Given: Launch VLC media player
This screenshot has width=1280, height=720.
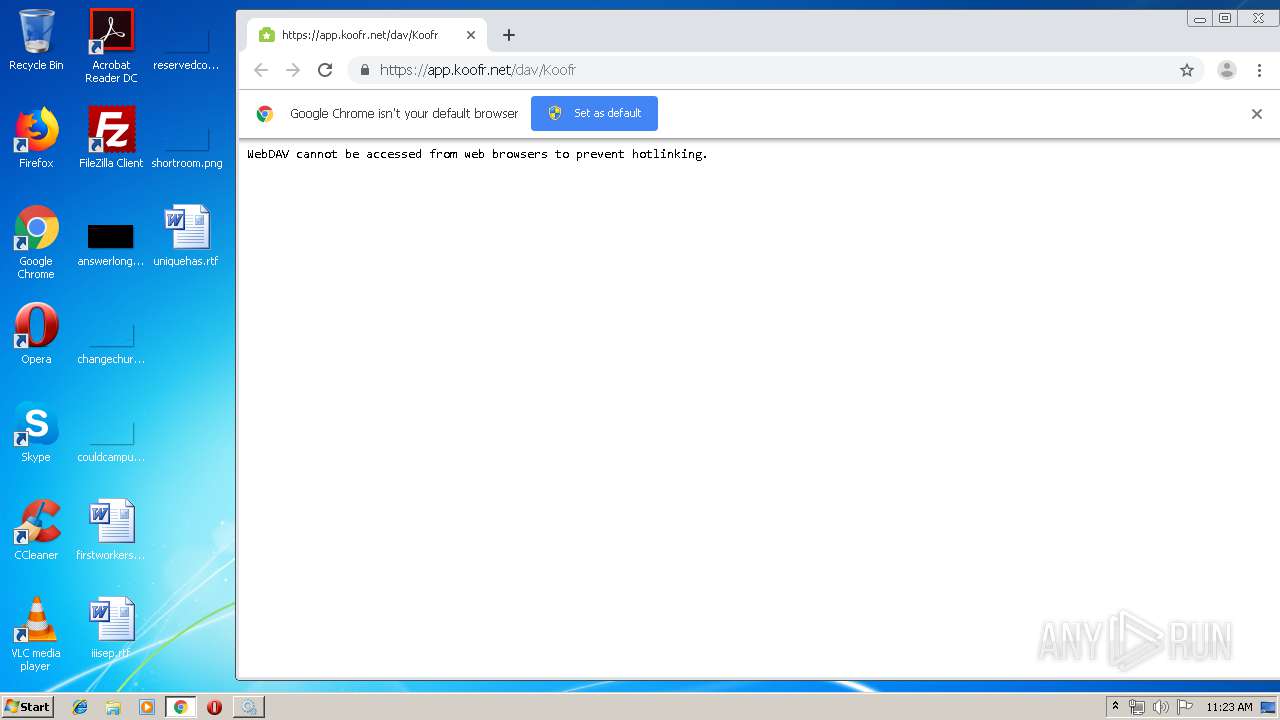Looking at the screenshot, I should click(36, 634).
